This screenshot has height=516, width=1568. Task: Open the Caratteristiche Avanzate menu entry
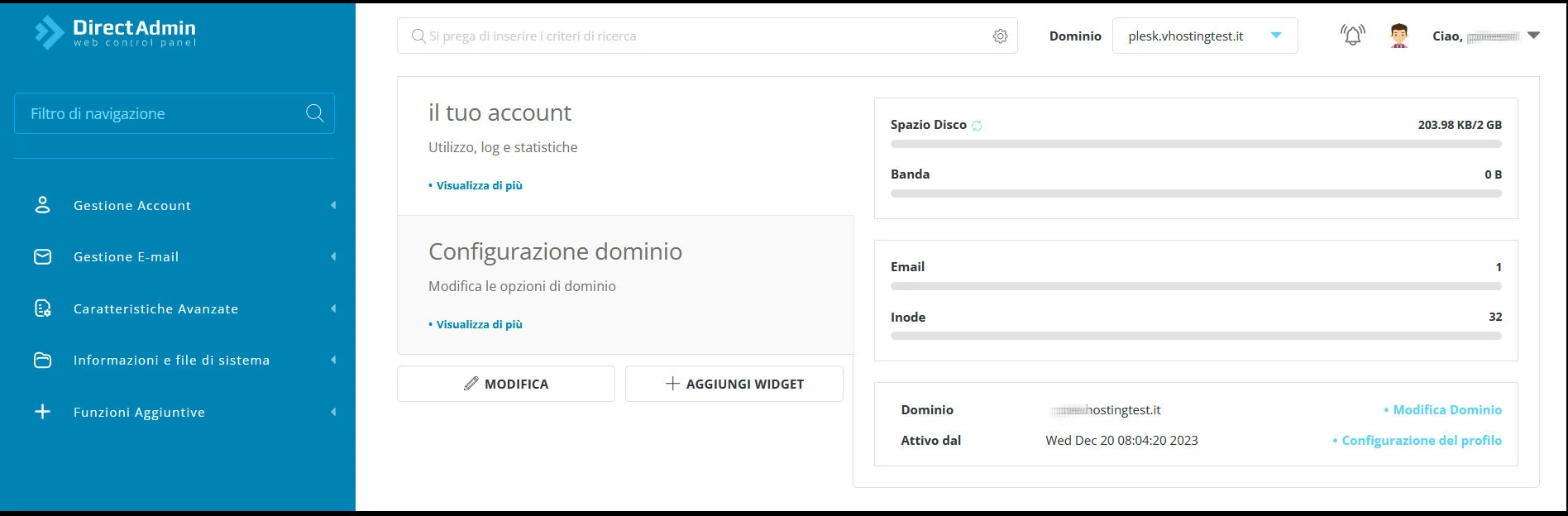[155, 308]
